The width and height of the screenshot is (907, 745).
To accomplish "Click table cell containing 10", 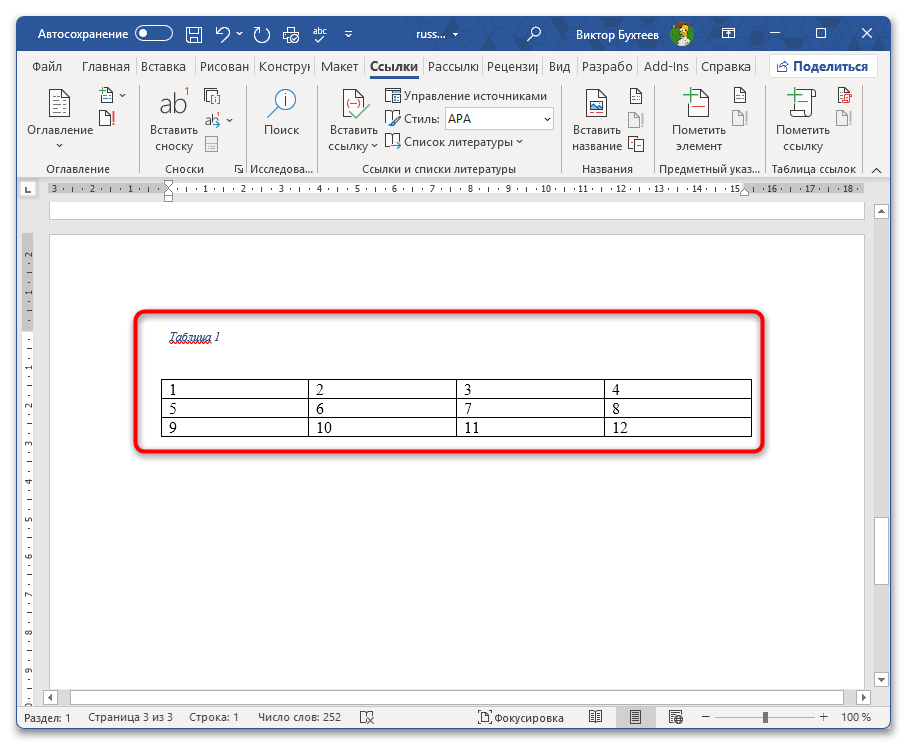I will point(382,427).
